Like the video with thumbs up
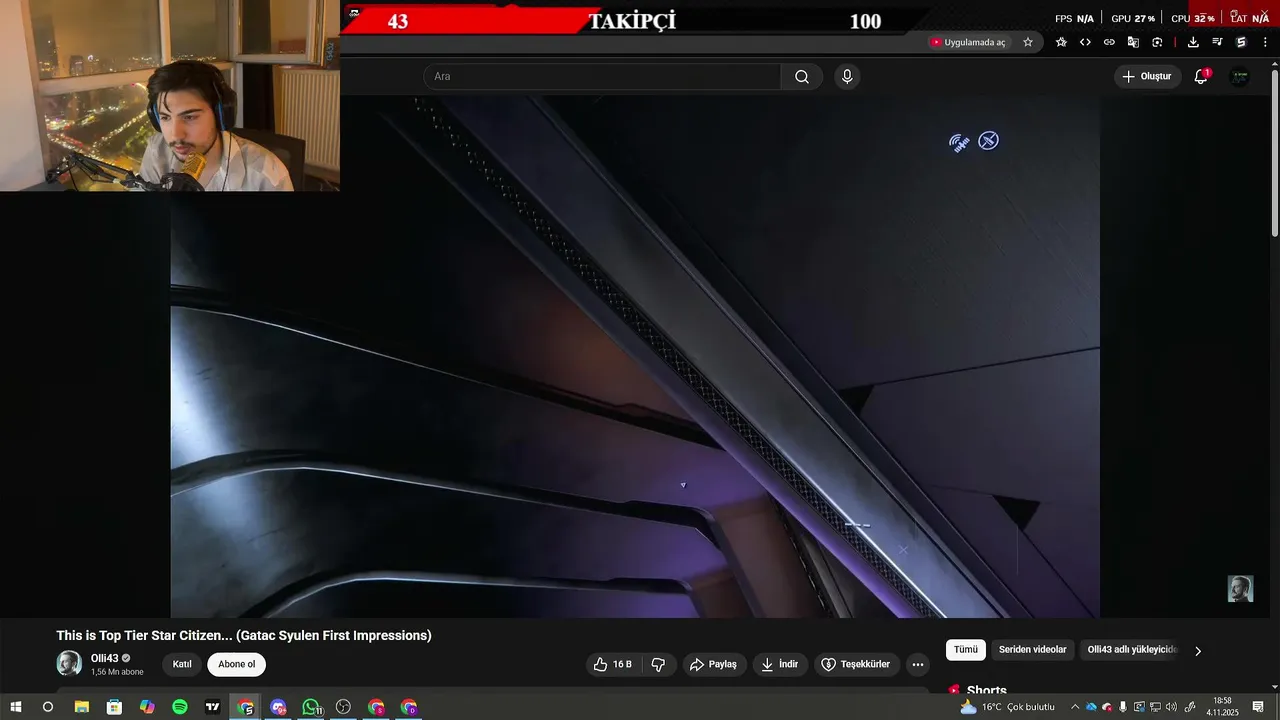 (x=612, y=664)
